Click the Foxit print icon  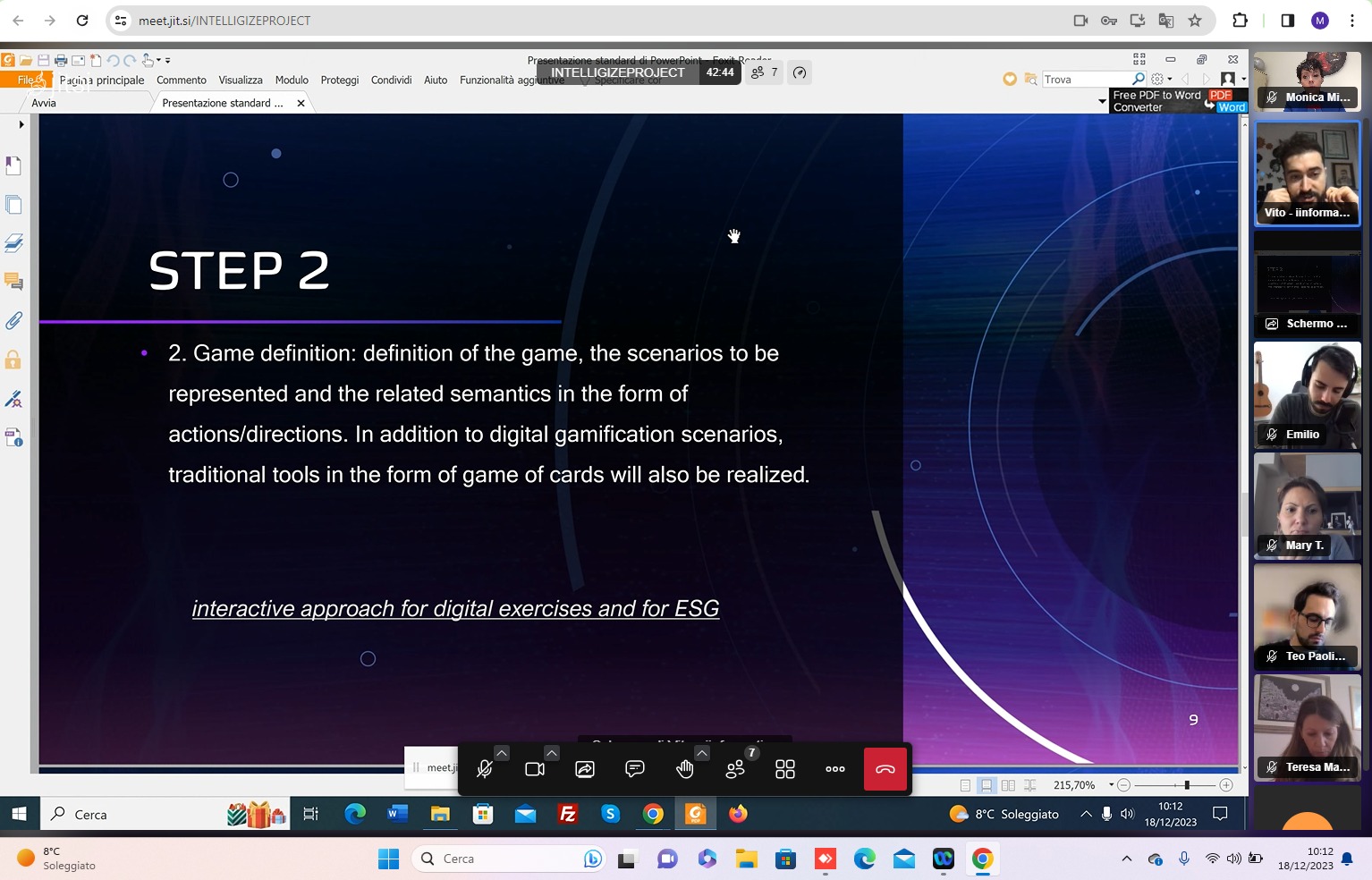(61, 60)
